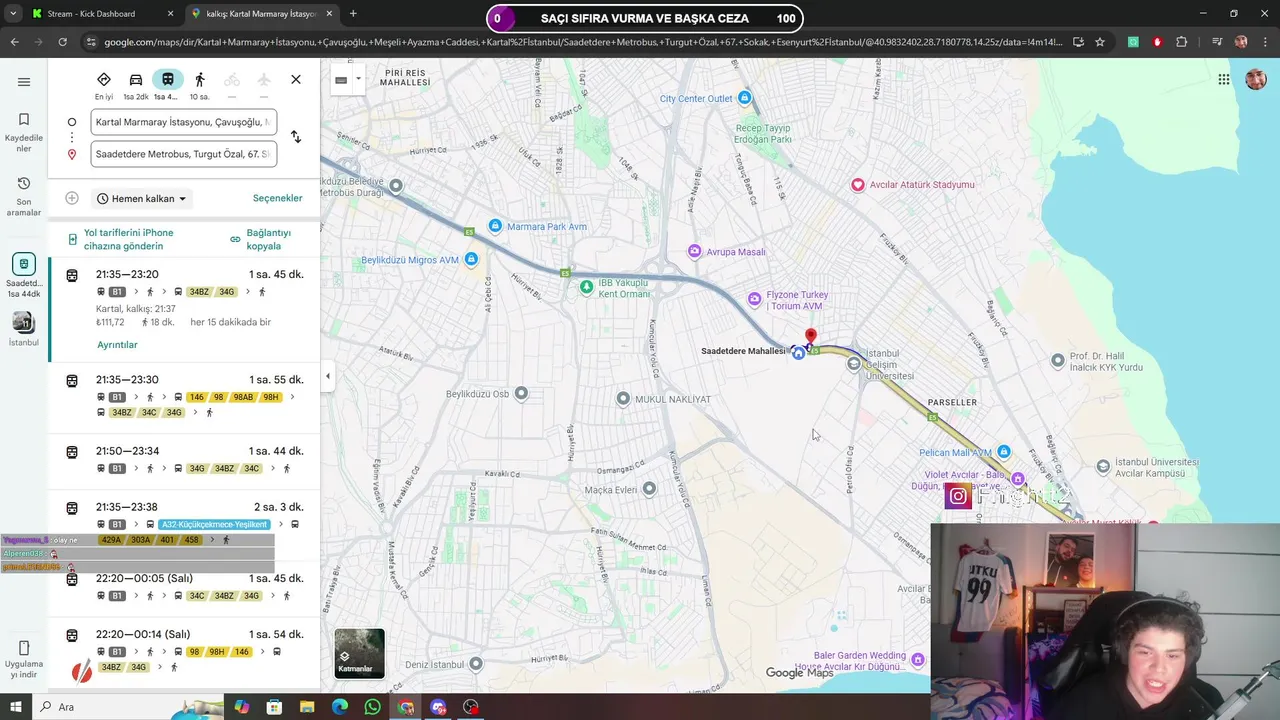
Task: Reload the page
Action: point(62,42)
